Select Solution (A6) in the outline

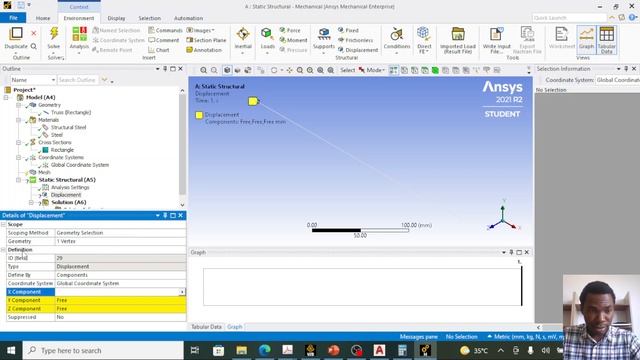pos(69,202)
